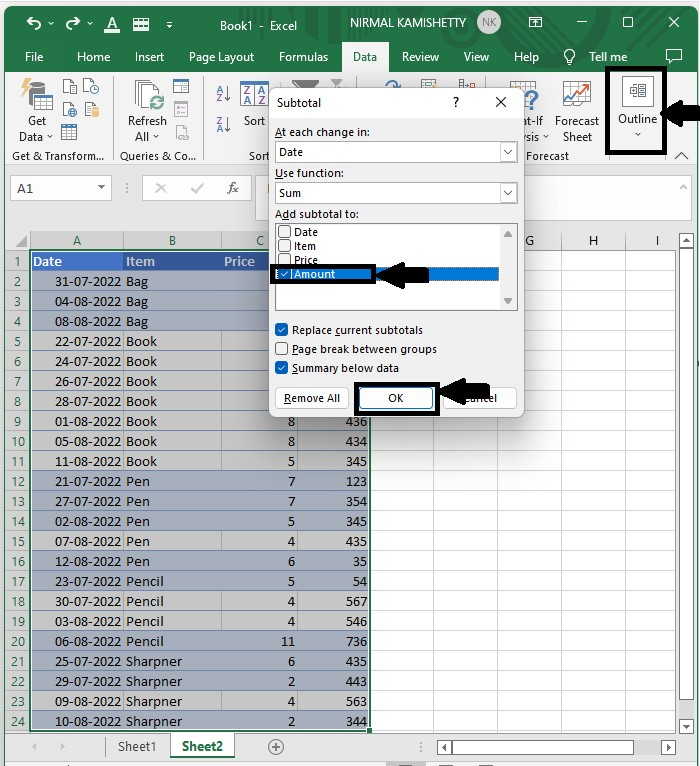The width and height of the screenshot is (700, 766).
Task: Sort A to Z ascending icon
Action: [223, 93]
